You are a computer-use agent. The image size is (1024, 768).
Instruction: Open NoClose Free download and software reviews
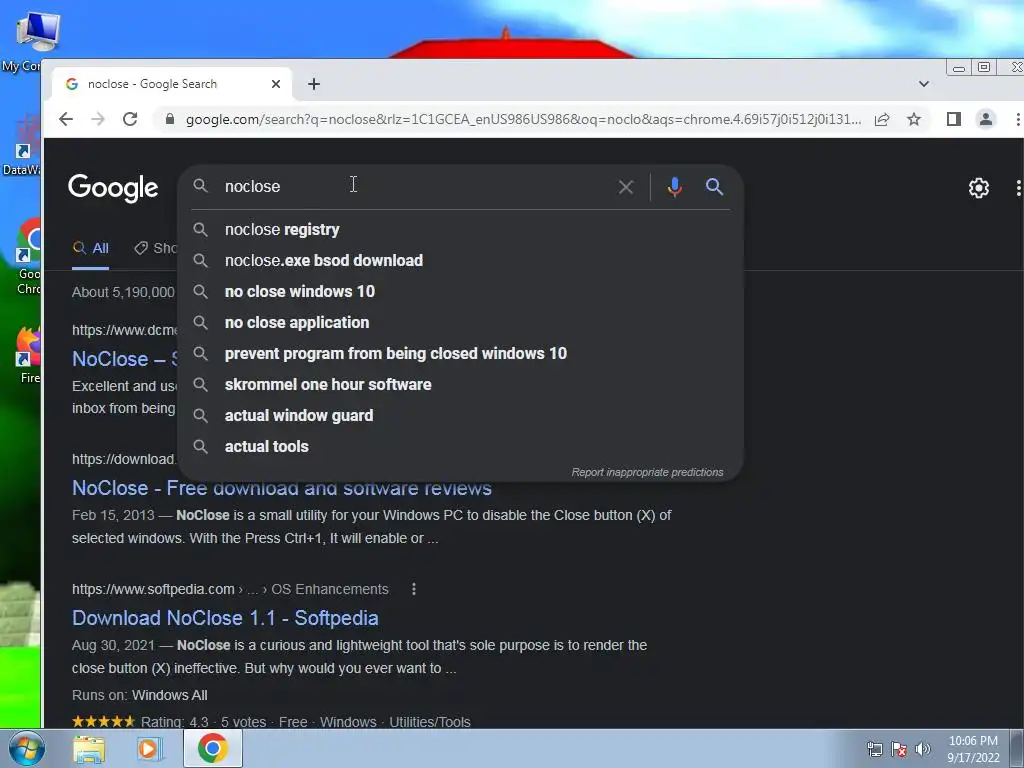pos(281,488)
